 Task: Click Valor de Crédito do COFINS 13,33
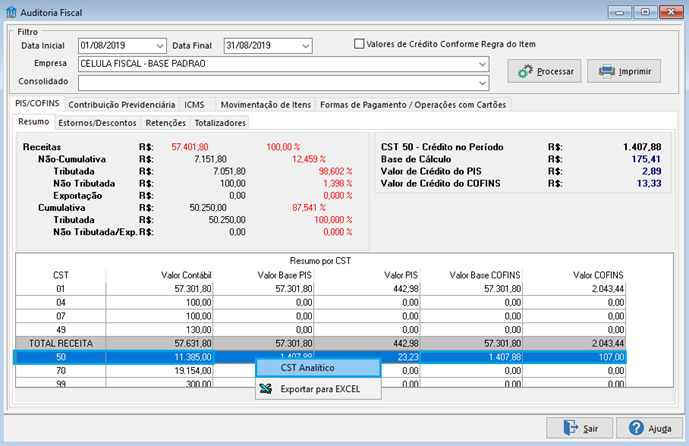click(649, 183)
